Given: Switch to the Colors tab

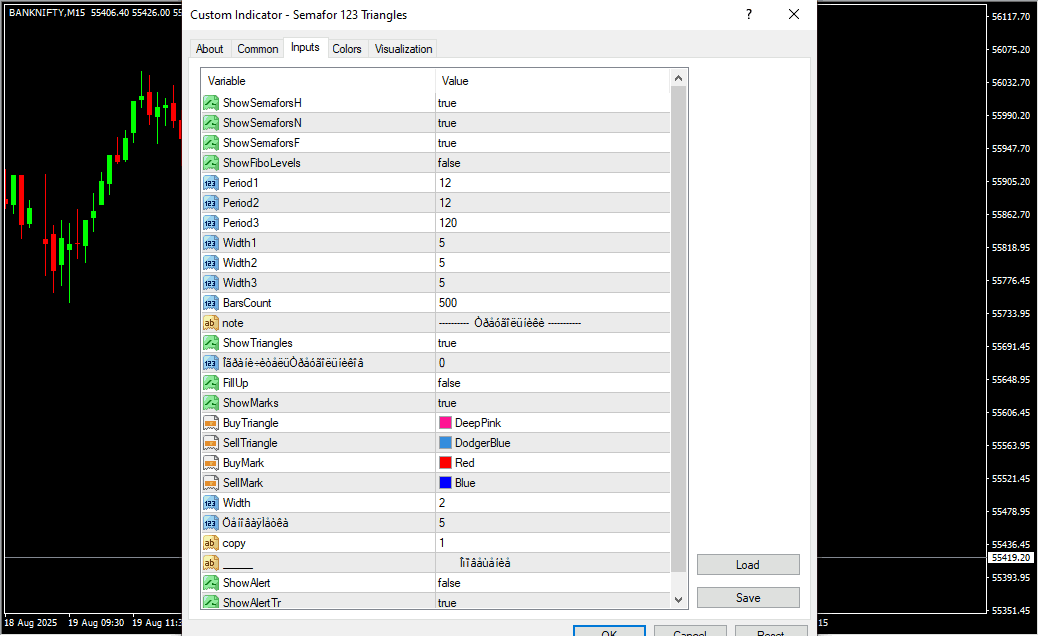Looking at the screenshot, I should (347, 49).
